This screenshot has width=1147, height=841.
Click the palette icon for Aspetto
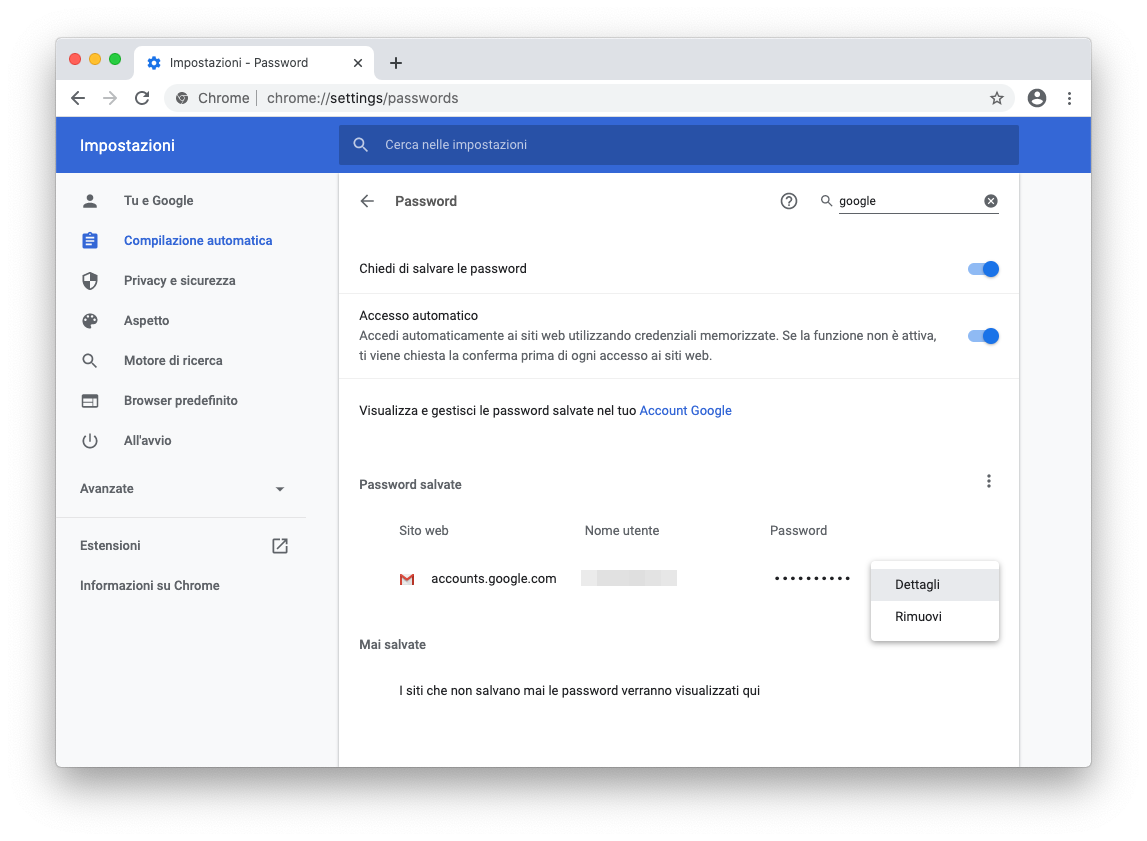point(90,320)
